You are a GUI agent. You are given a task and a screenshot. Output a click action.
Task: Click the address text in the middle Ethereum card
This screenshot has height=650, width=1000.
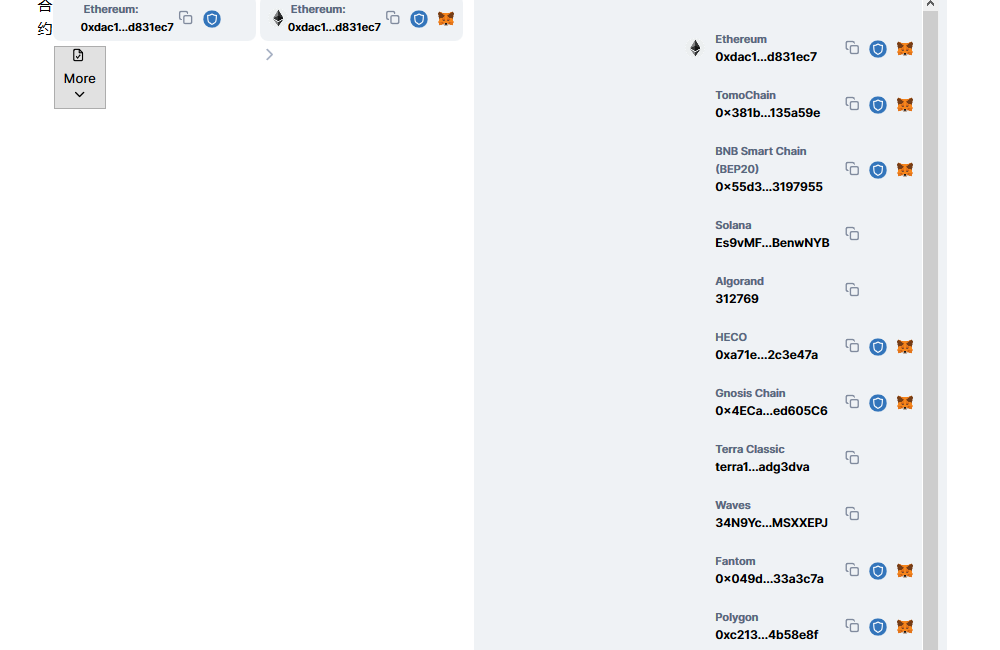coord(334,27)
